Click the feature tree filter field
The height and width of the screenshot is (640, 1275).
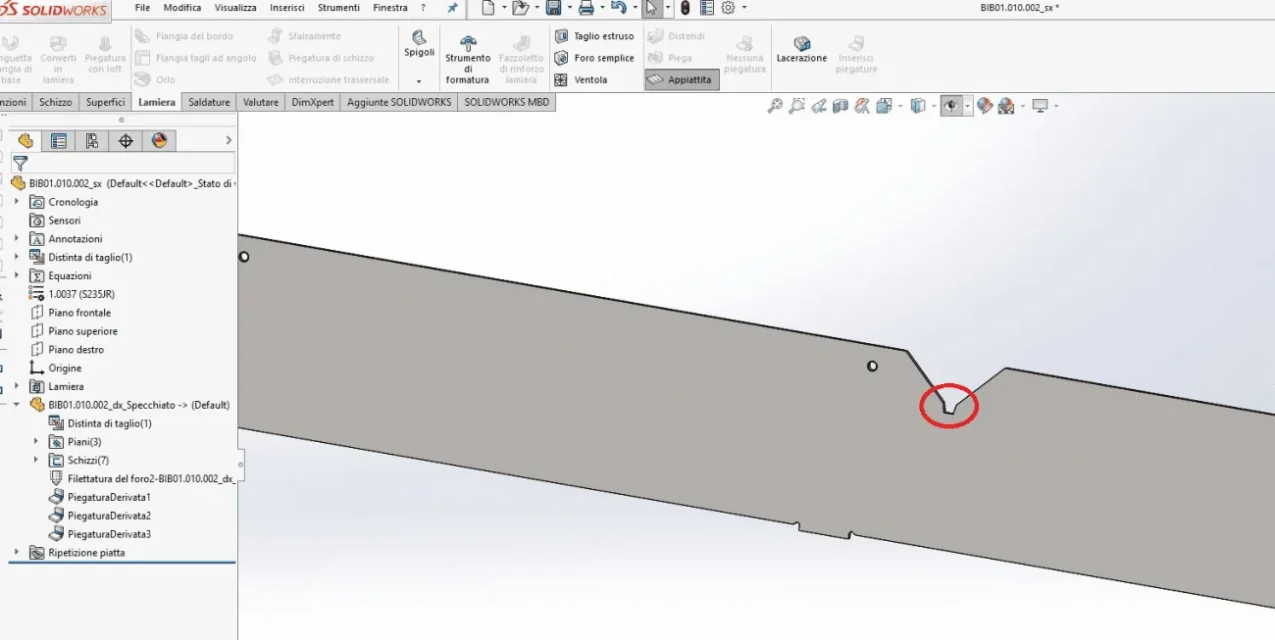[122, 163]
